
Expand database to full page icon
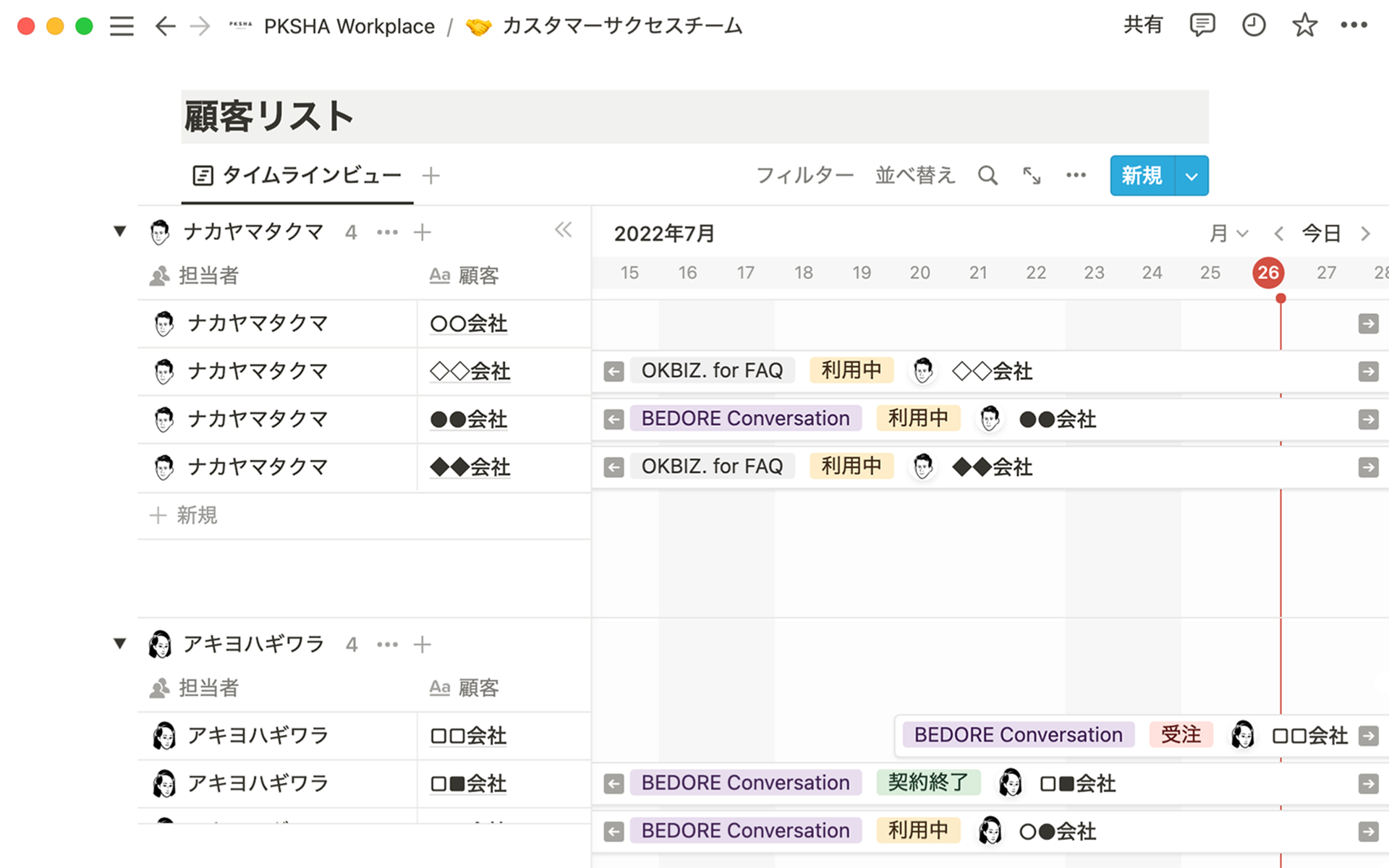(x=1032, y=176)
